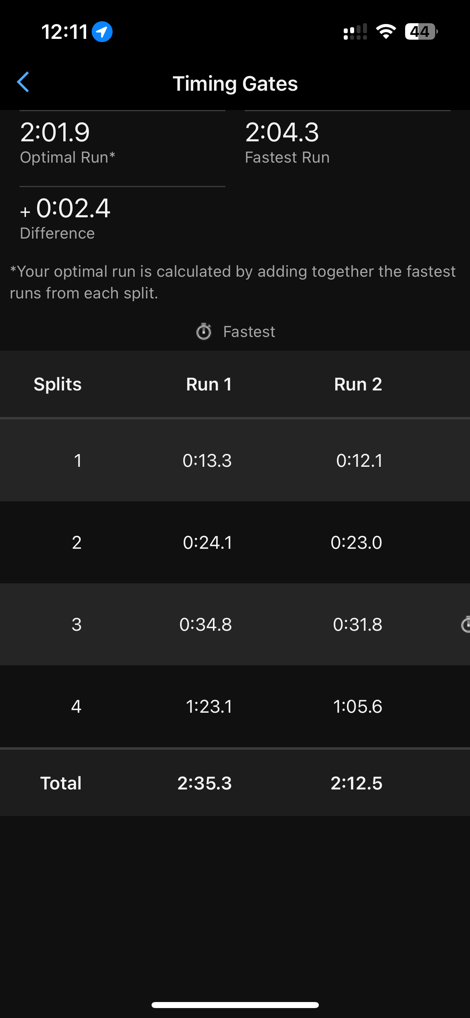The width and height of the screenshot is (470, 1018).
Task: Tap the Run 2 total 2:12.5
Action: click(x=356, y=783)
